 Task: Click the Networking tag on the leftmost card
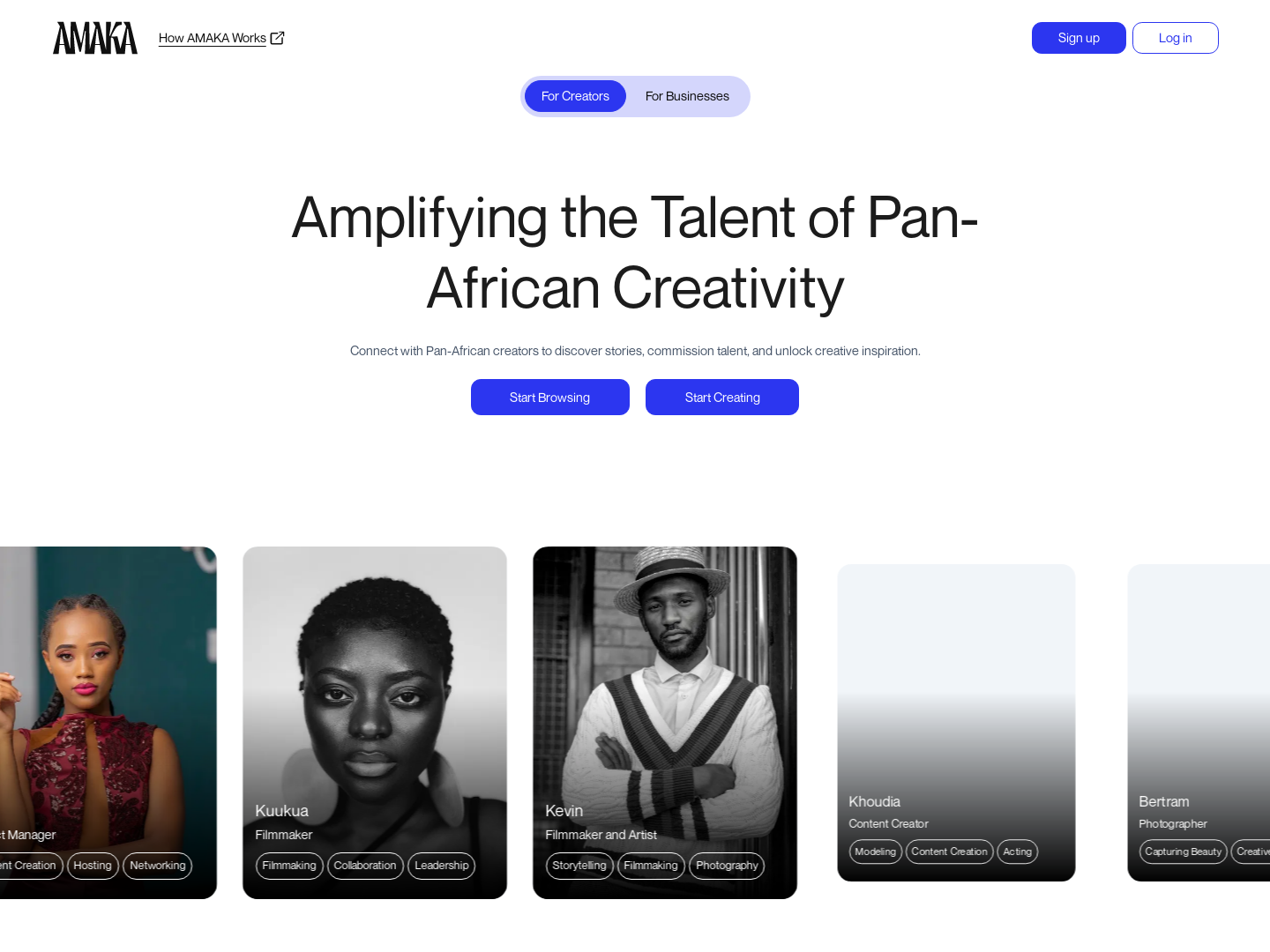point(157,866)
